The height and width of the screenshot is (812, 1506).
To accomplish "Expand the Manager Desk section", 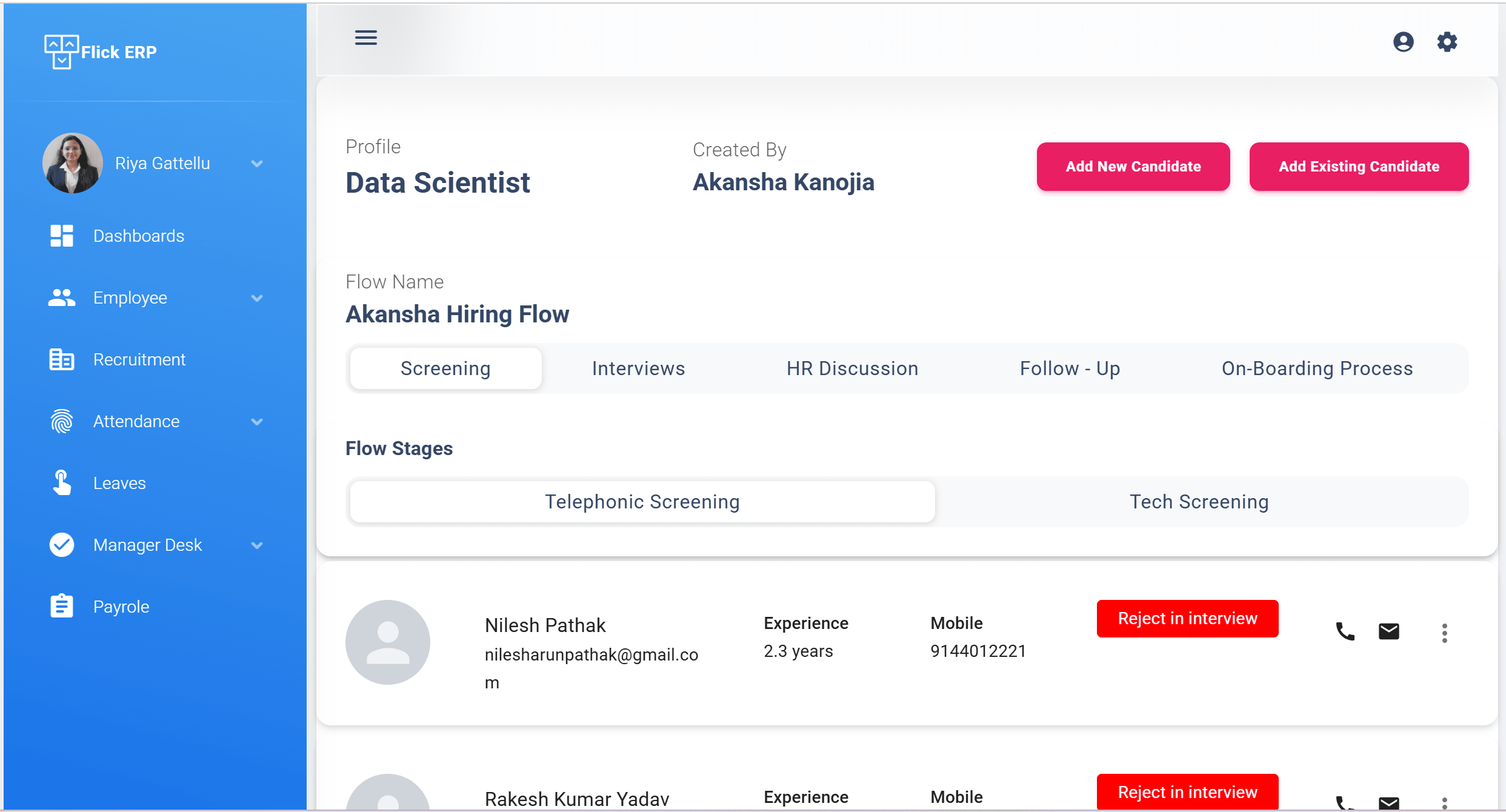I will pos(256,545).
